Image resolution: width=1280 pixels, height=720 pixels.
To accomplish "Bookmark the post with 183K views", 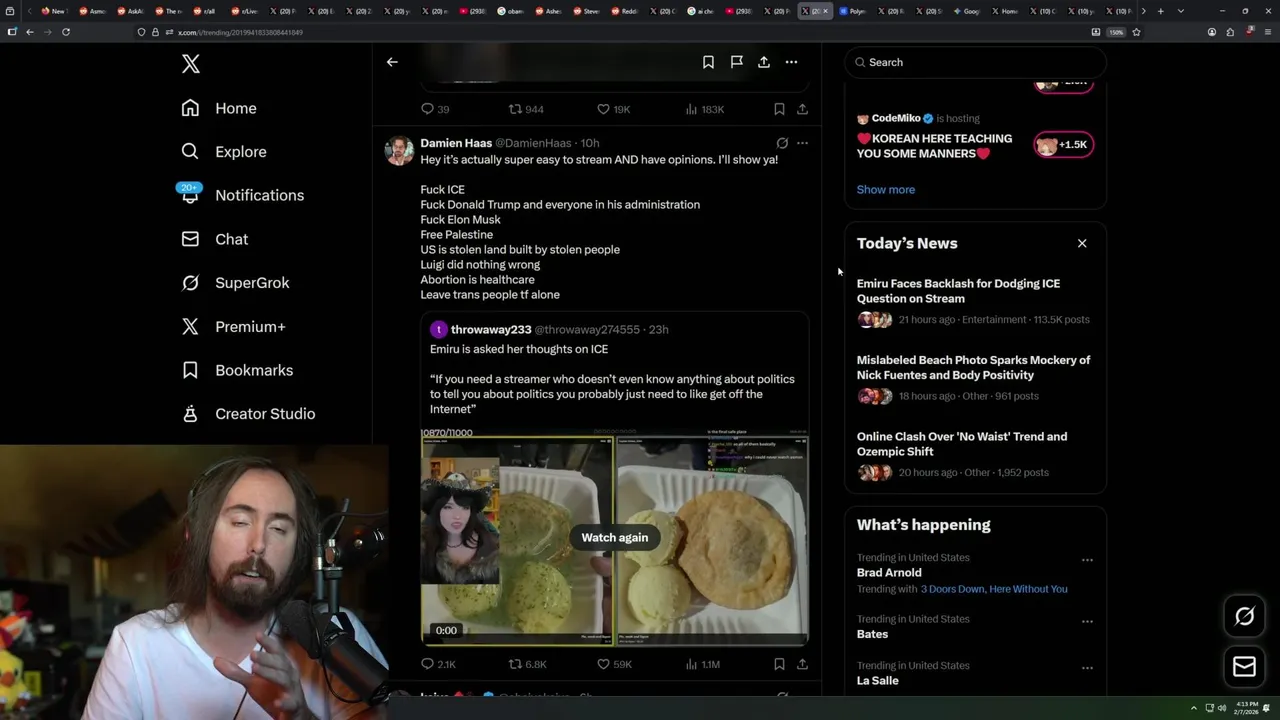I will tap(779, 109).
